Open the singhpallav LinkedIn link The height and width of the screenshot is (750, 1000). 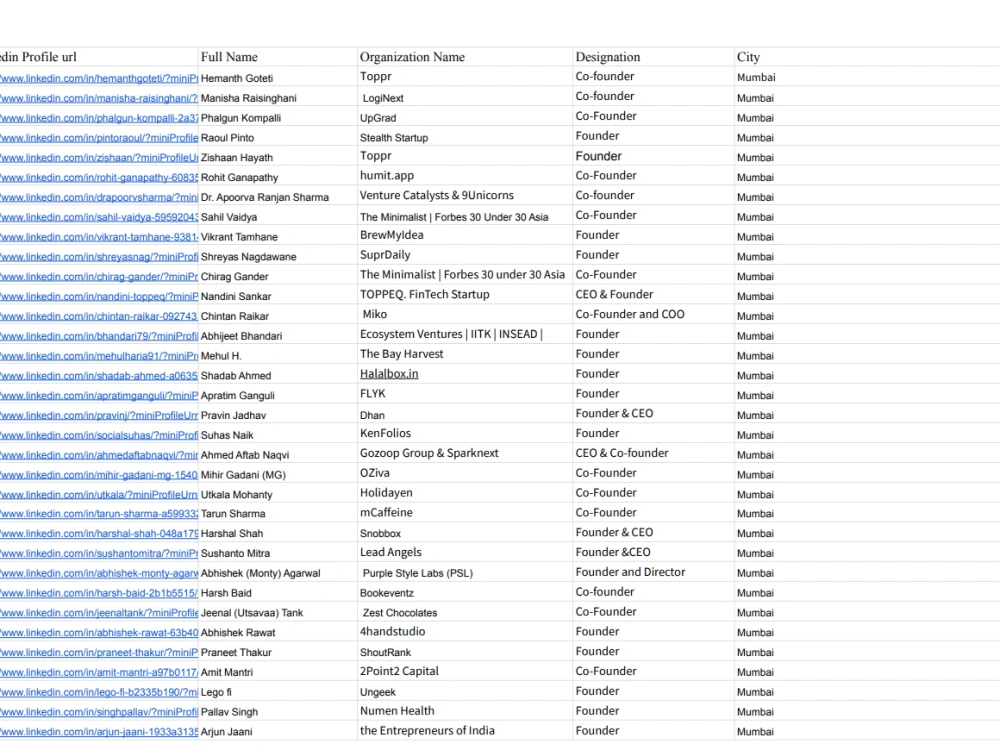pyautogui.click(x=99, y=712)
